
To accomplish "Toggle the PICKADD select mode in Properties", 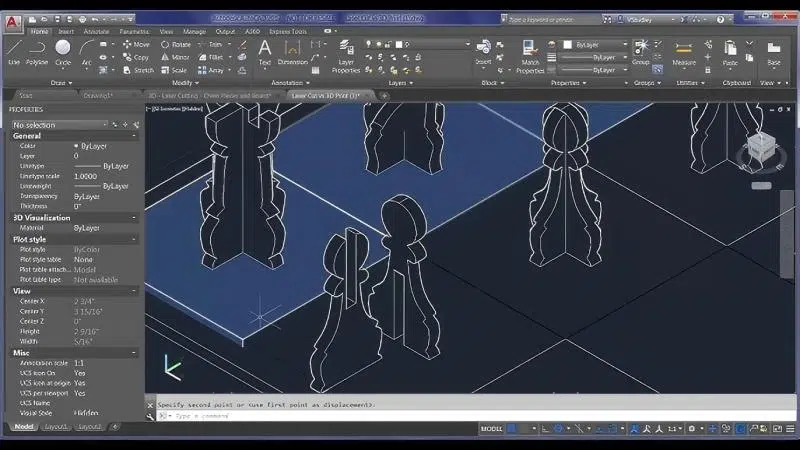I will pyautogui.click(x=115, y=124).
